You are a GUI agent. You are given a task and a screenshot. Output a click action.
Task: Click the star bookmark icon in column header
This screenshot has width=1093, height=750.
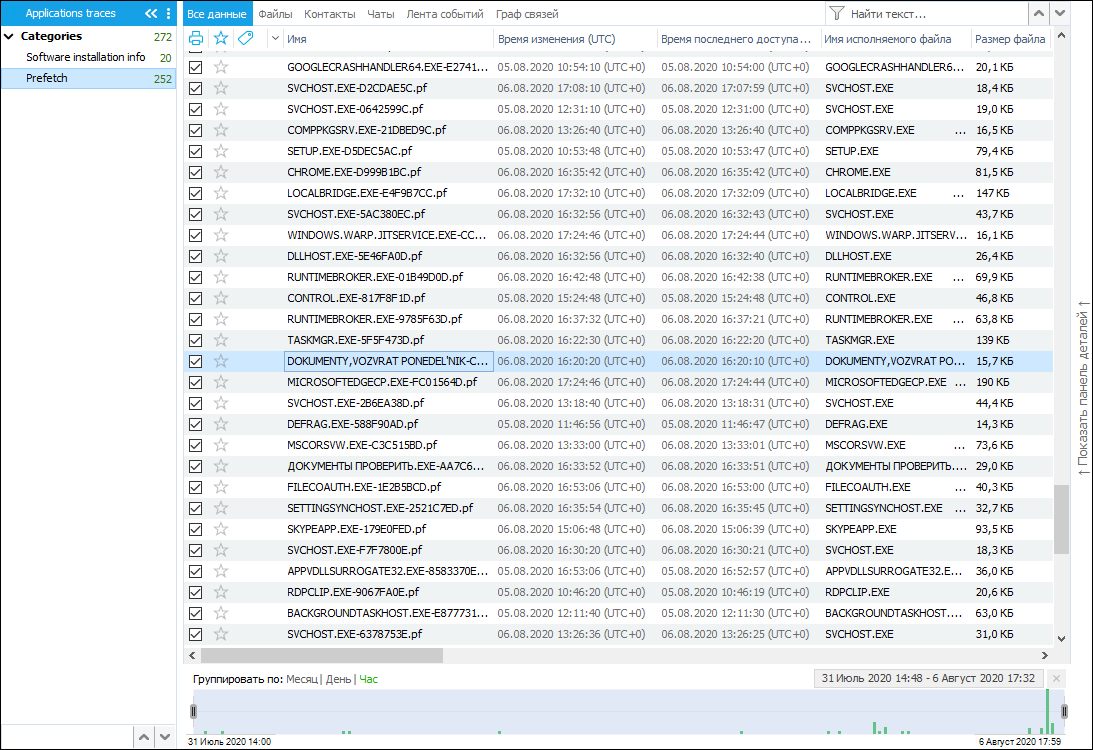pyautogui.click(x=221, y=38)
